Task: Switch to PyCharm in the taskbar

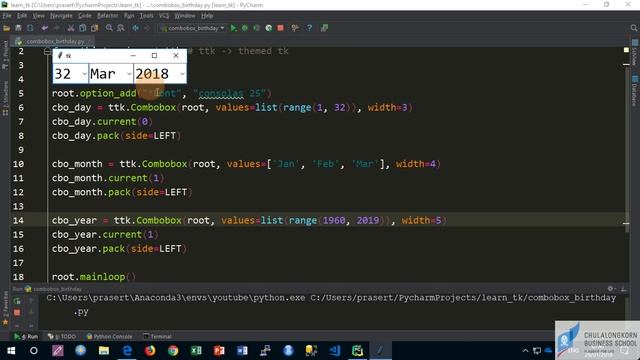Action: click(358, 350)
